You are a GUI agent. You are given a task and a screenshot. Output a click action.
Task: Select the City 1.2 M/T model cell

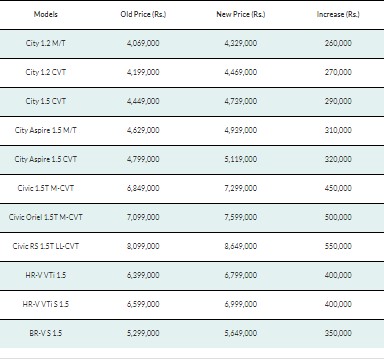coord(46,43)
